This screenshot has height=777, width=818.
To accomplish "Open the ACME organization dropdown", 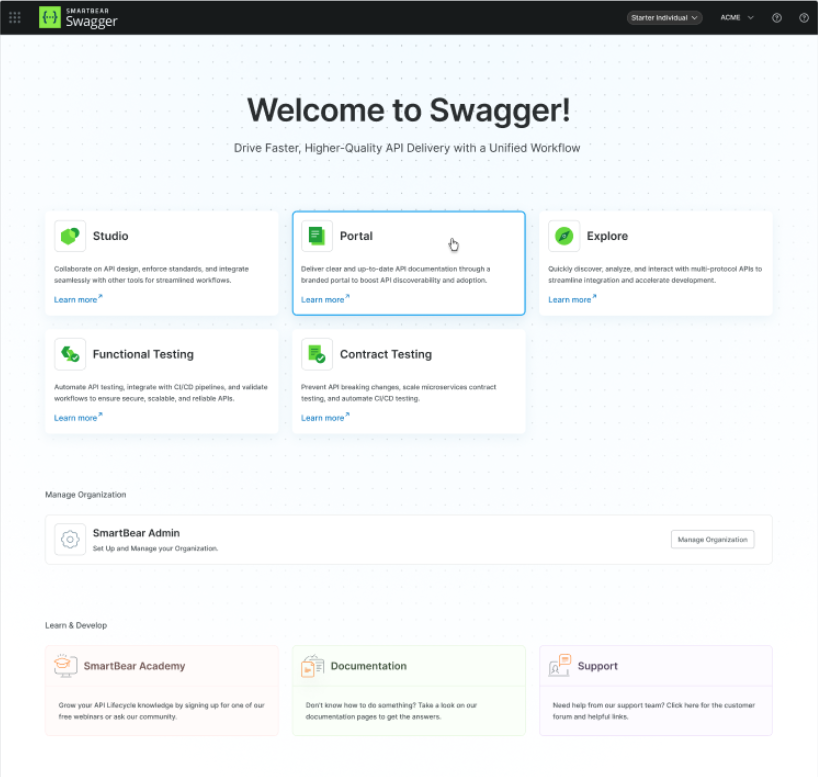I will (x=737, y=18).
